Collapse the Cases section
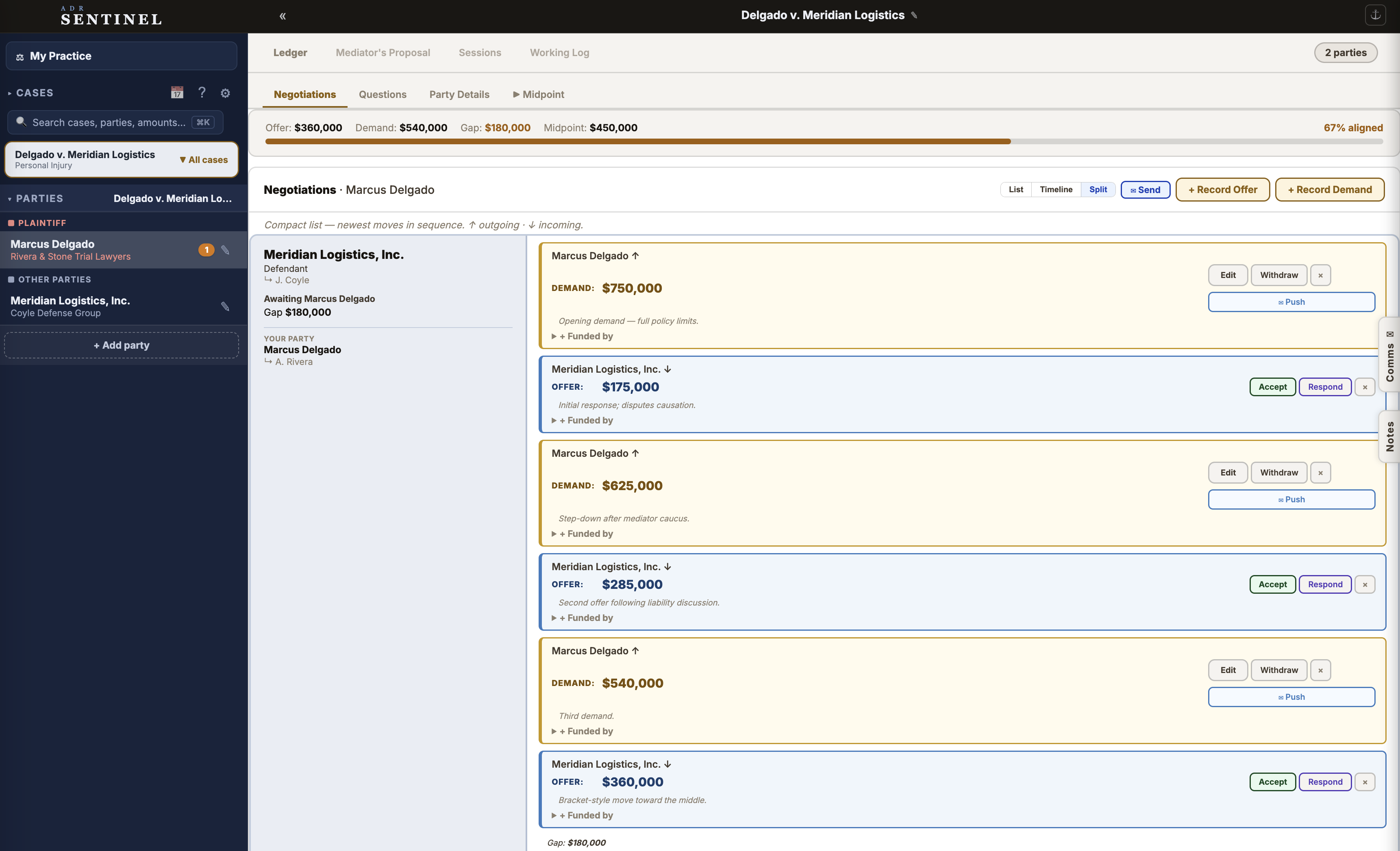1400x851 pixels. click(30, 93)
